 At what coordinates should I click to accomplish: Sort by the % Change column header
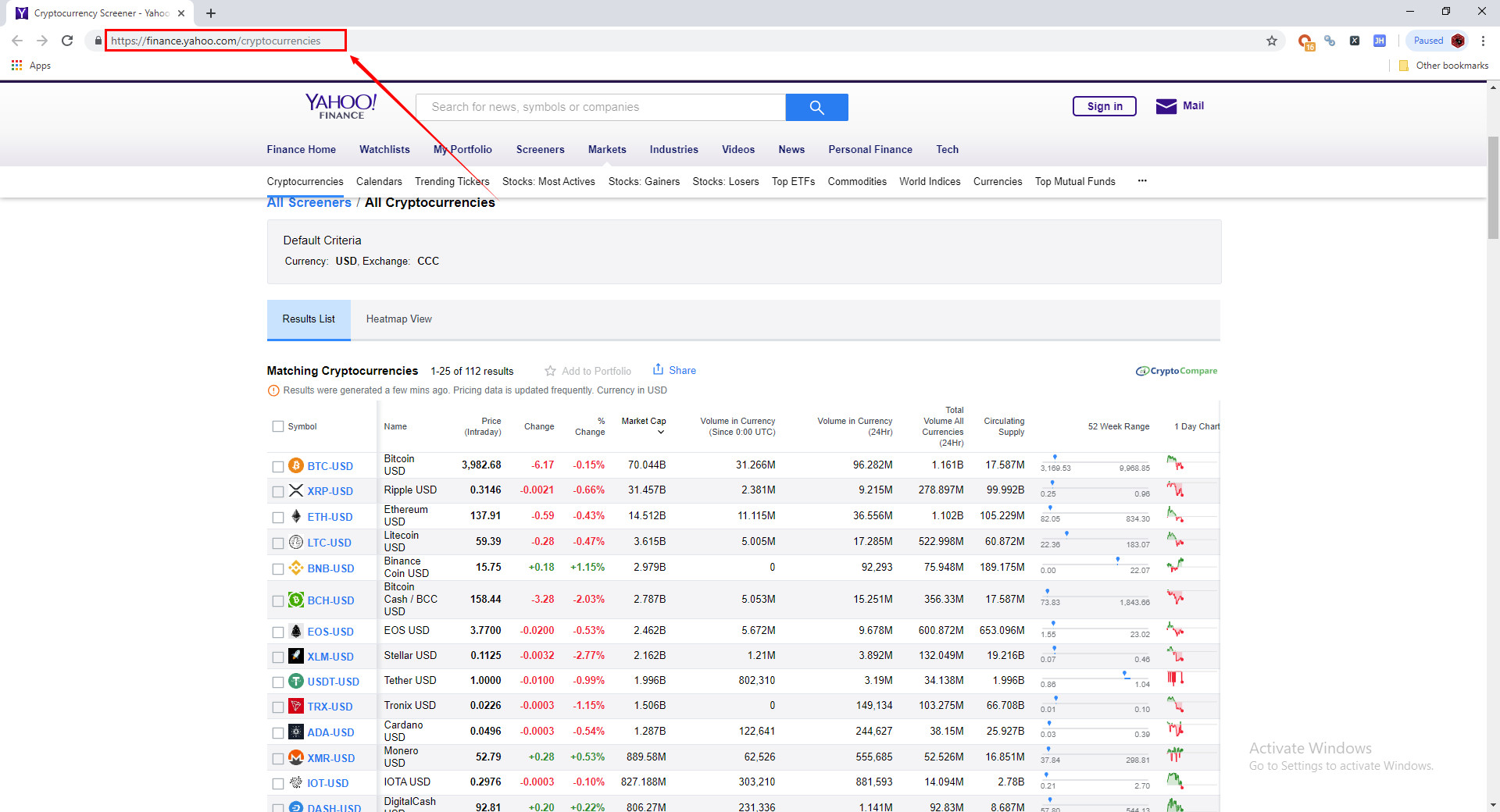click(x=590, y=426)
